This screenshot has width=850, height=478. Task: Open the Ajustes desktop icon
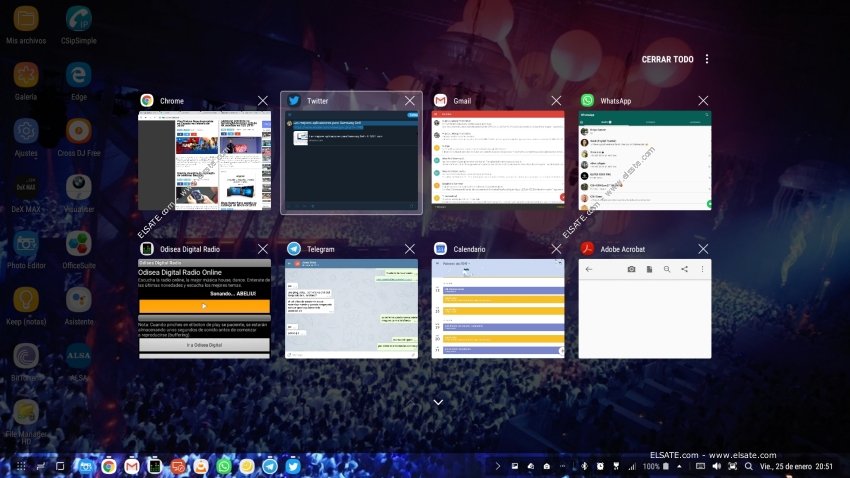click(26, 138)
